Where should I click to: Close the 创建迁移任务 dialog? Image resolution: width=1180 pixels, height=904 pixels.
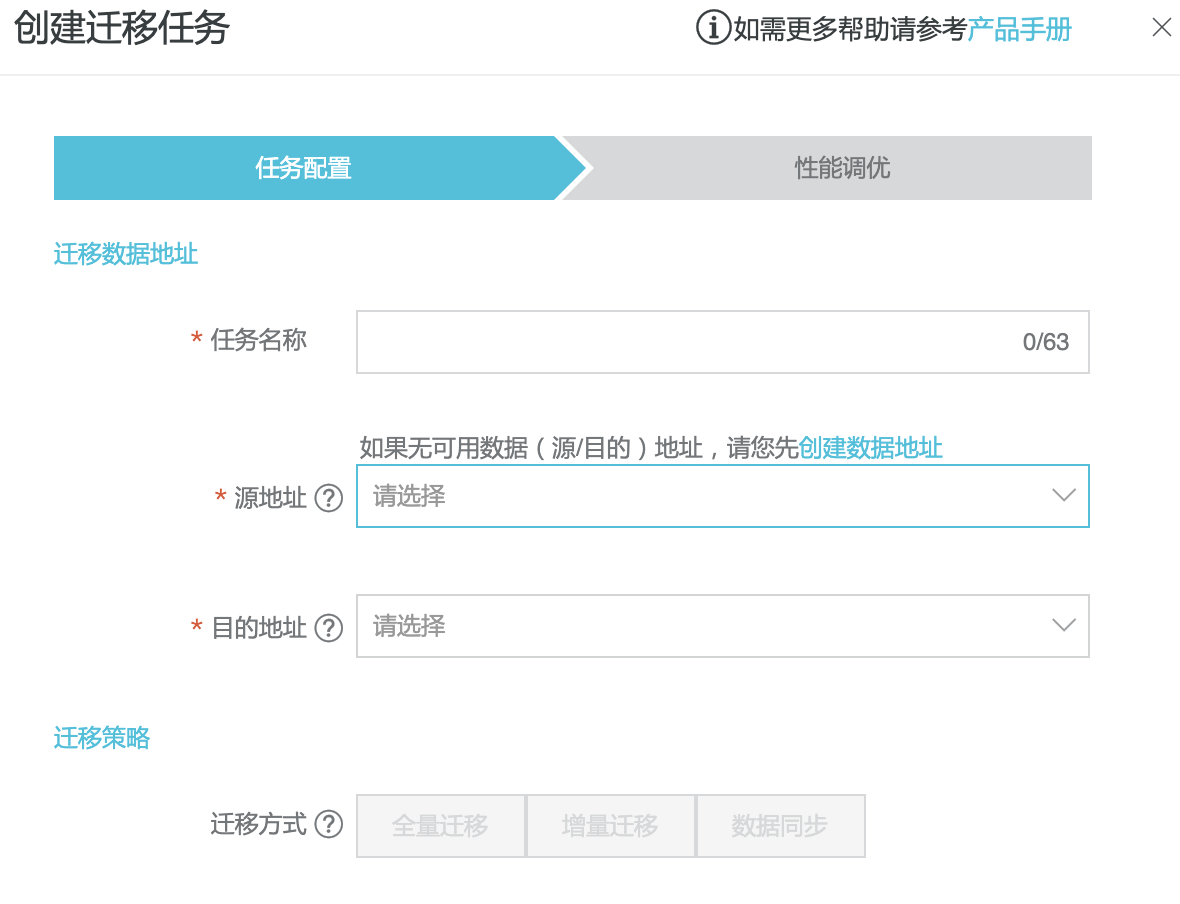pos(1161,28)
